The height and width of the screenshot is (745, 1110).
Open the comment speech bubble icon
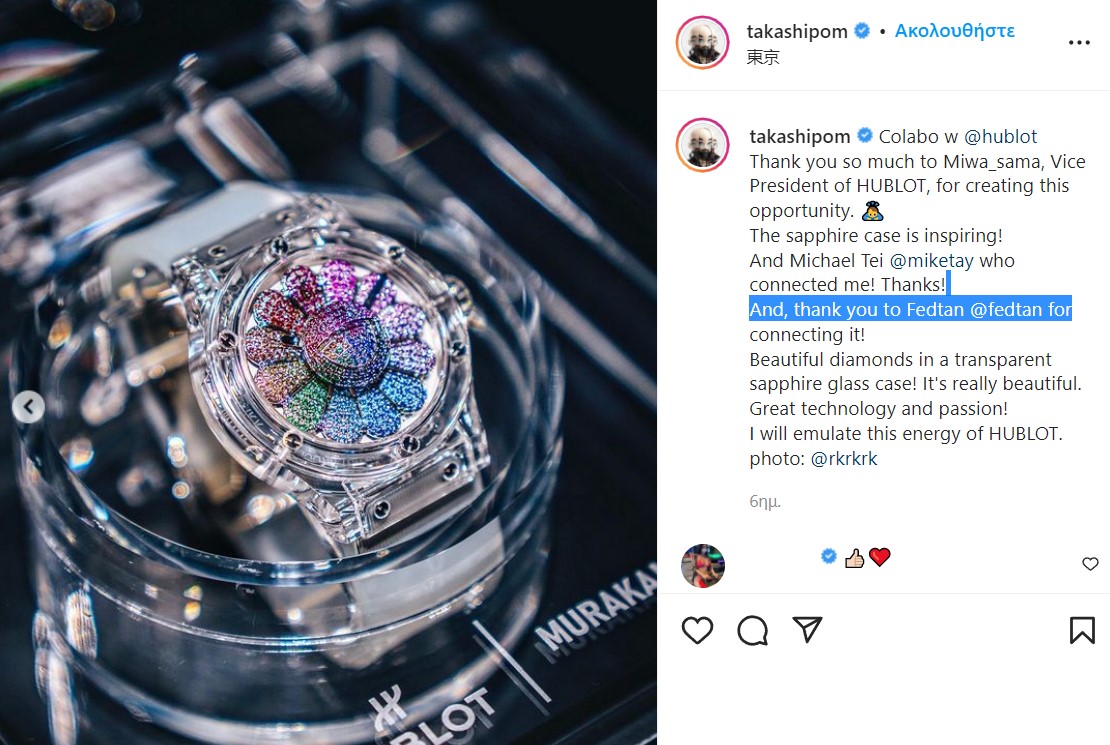pos(752,630)
